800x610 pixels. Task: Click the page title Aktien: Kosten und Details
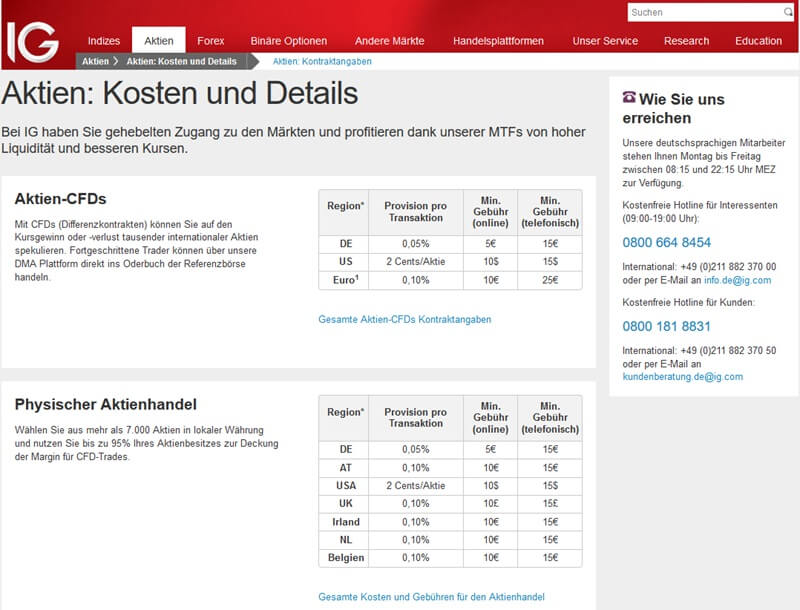pos(180,93)
